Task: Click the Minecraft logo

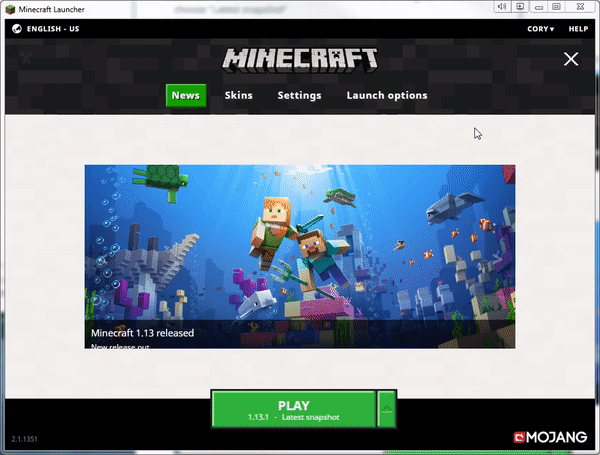Action: [x=300, y=60]
